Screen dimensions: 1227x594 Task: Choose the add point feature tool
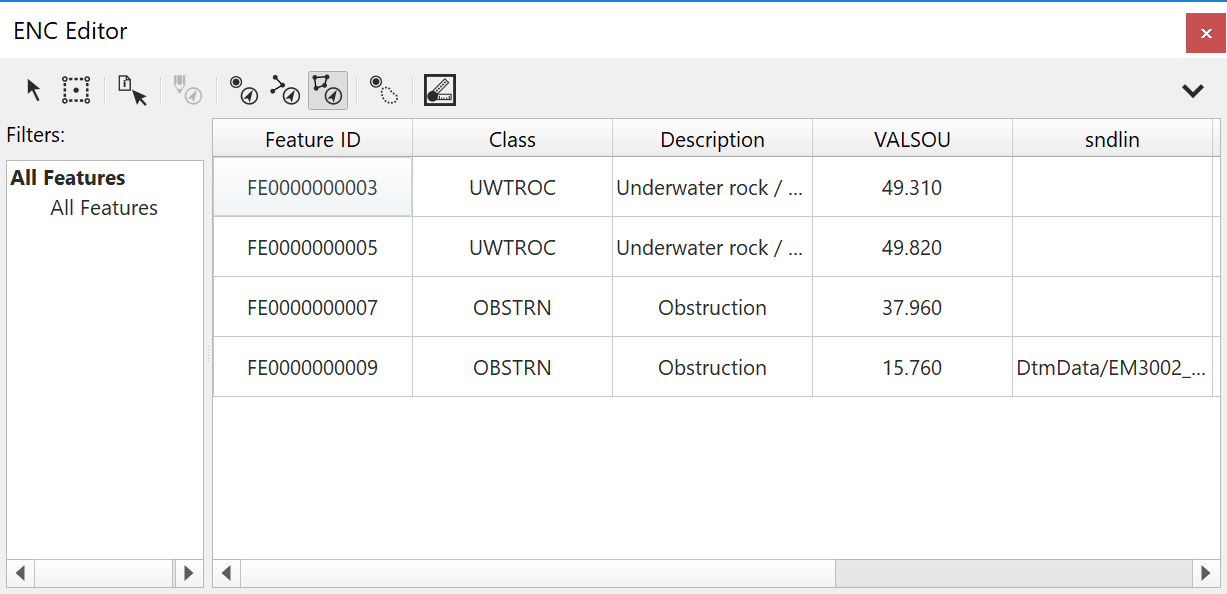click(244, 90)
